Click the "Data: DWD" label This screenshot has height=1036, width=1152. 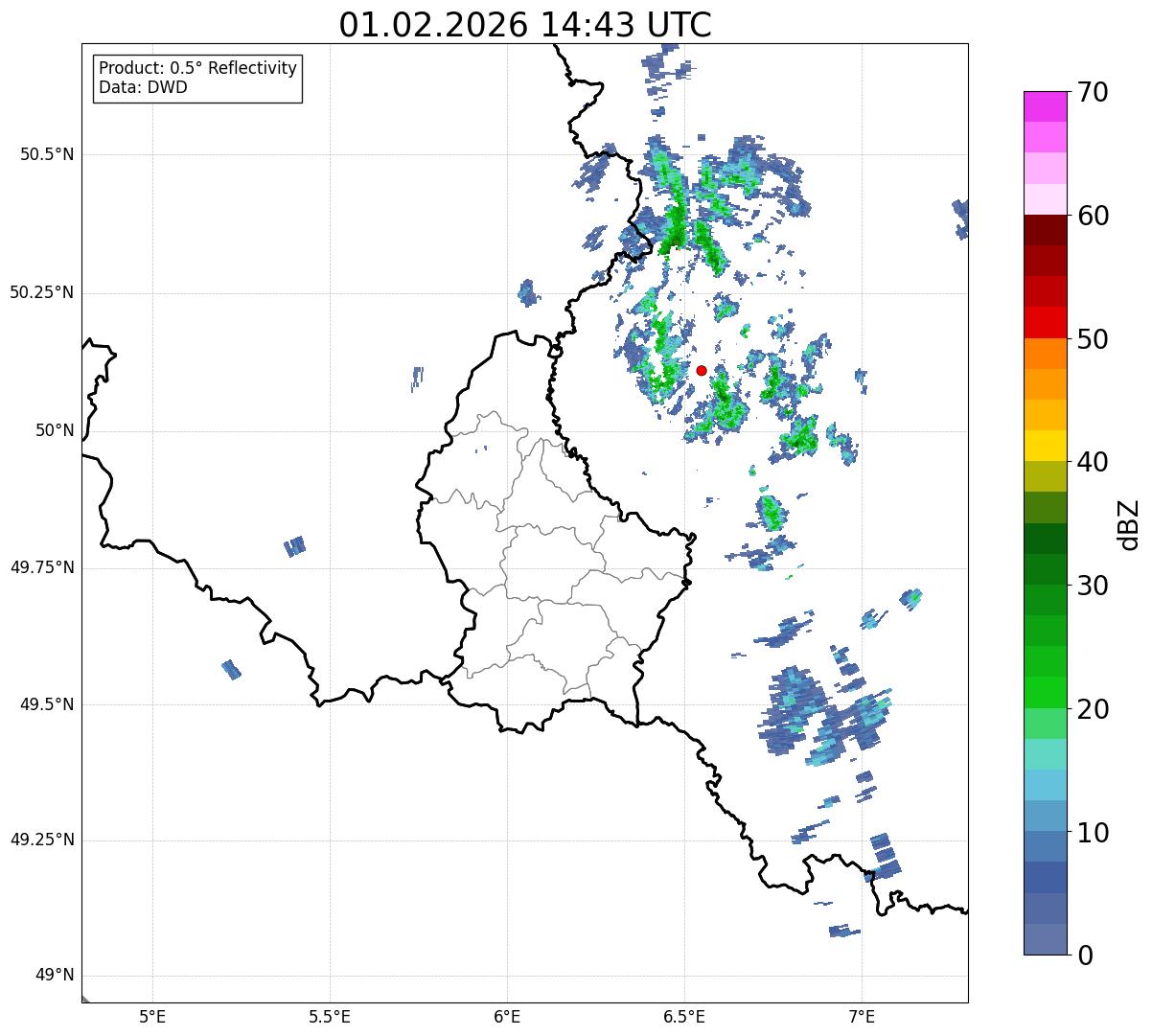click(x=144, y=87)
